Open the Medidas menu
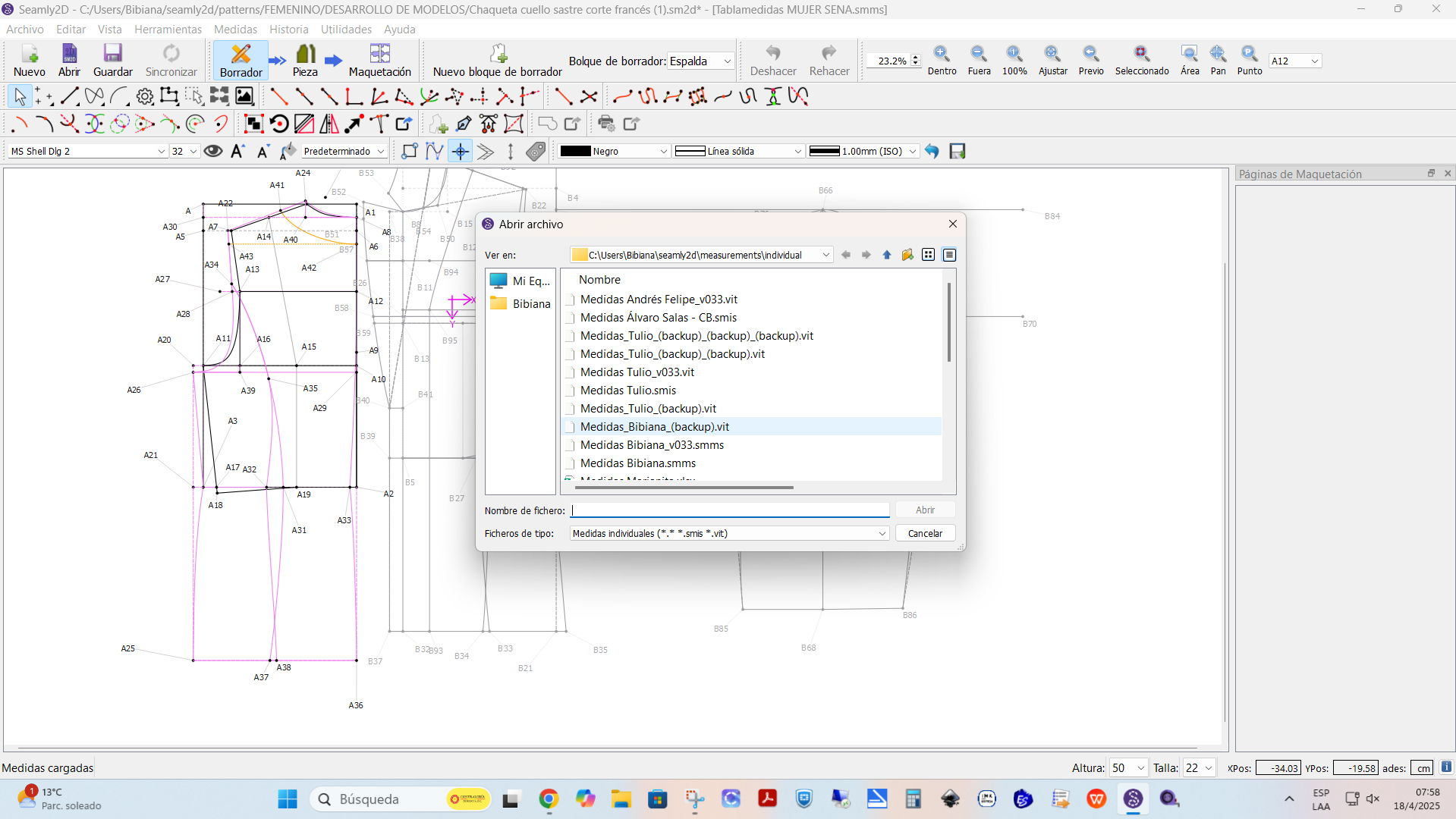The height and width of the screenshot is (819, 1456). 235,29
